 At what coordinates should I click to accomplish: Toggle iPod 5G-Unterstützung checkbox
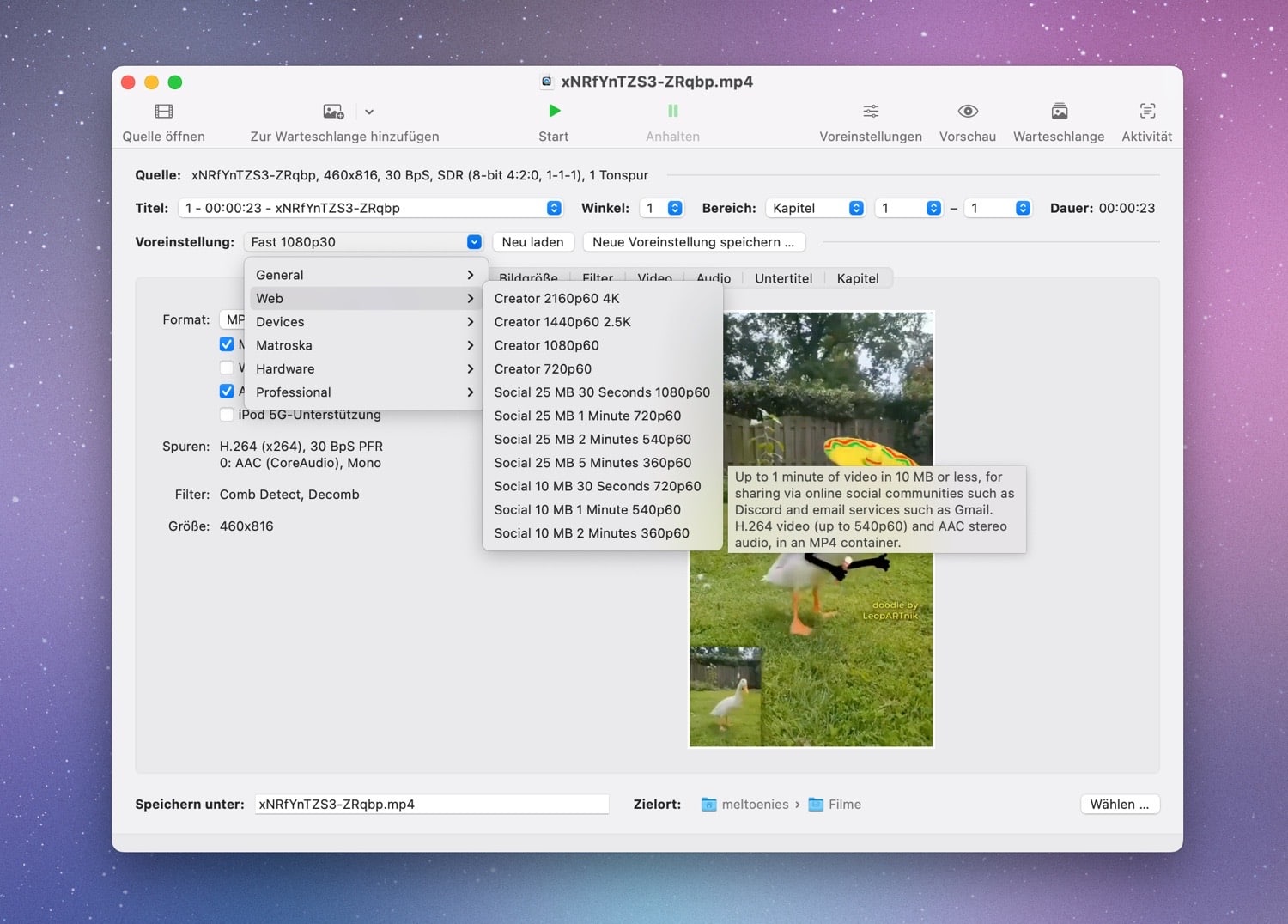[227, 415]
